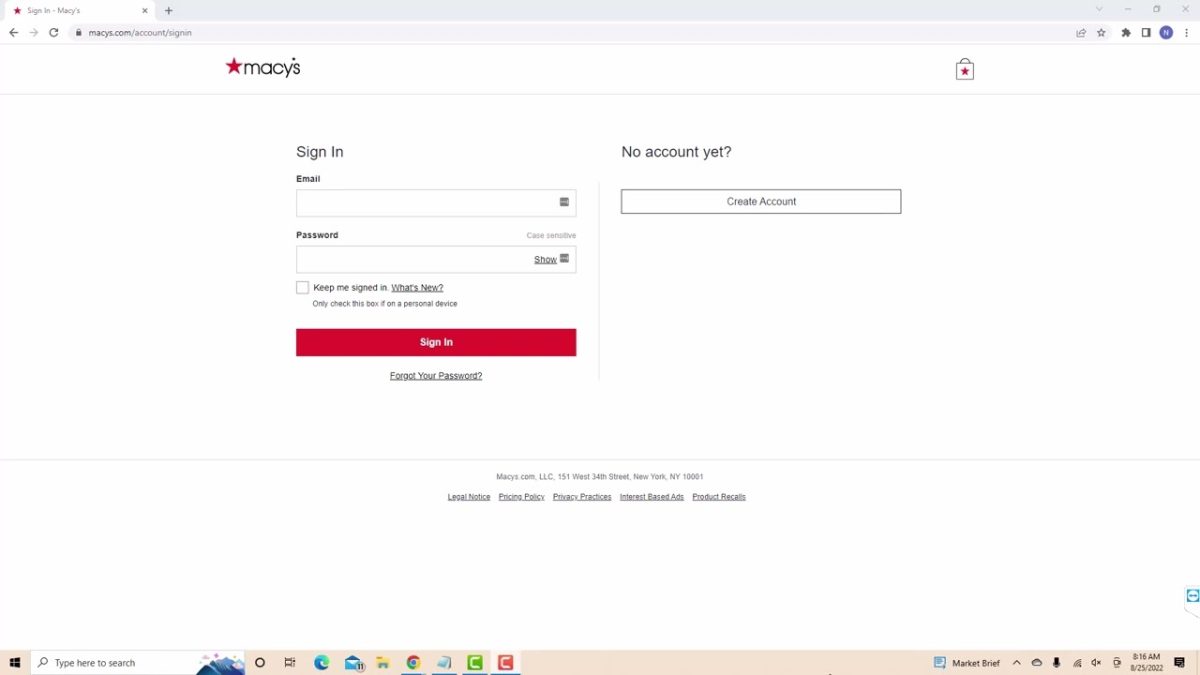The height and width of the screenshot is (675, 1200).
Task: Click the padlock icon in the address bar
Action: pyautogui.click(x=78, y=32)
